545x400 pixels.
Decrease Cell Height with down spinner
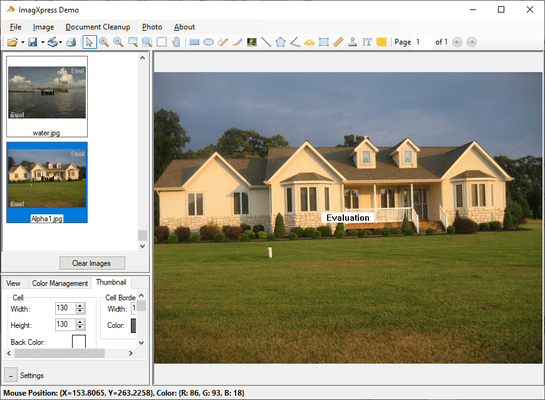pyautogui.click(x=80, y=327)
